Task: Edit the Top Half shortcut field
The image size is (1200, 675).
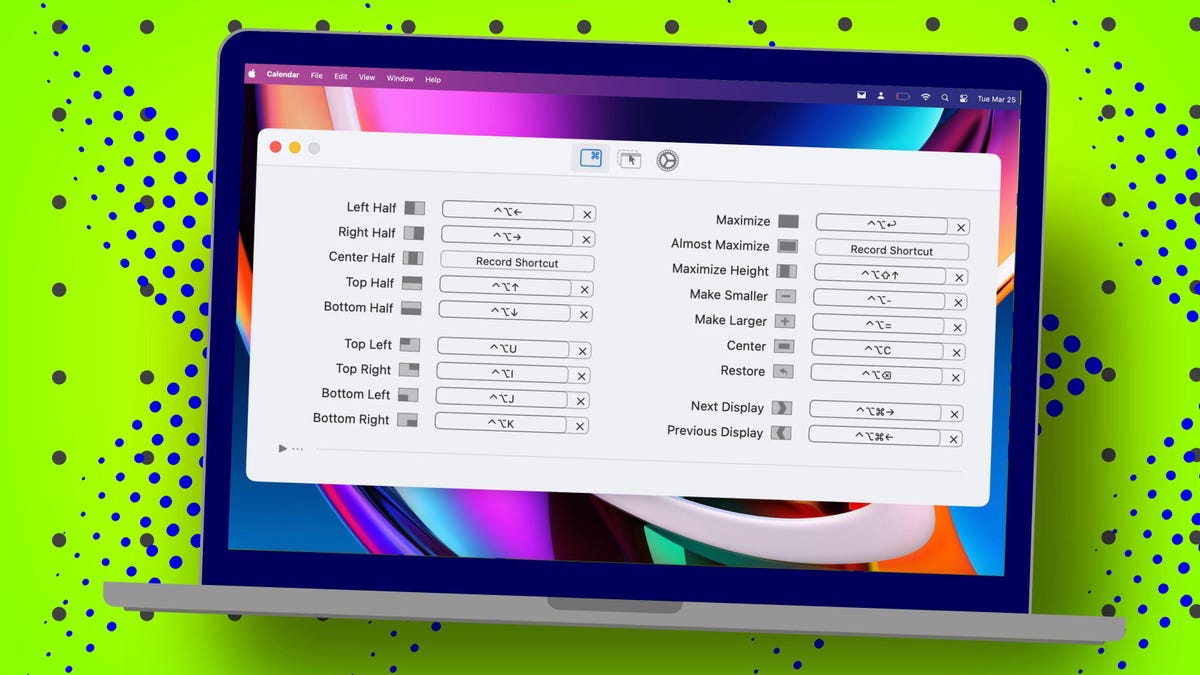Action: [x=504, y=287]
